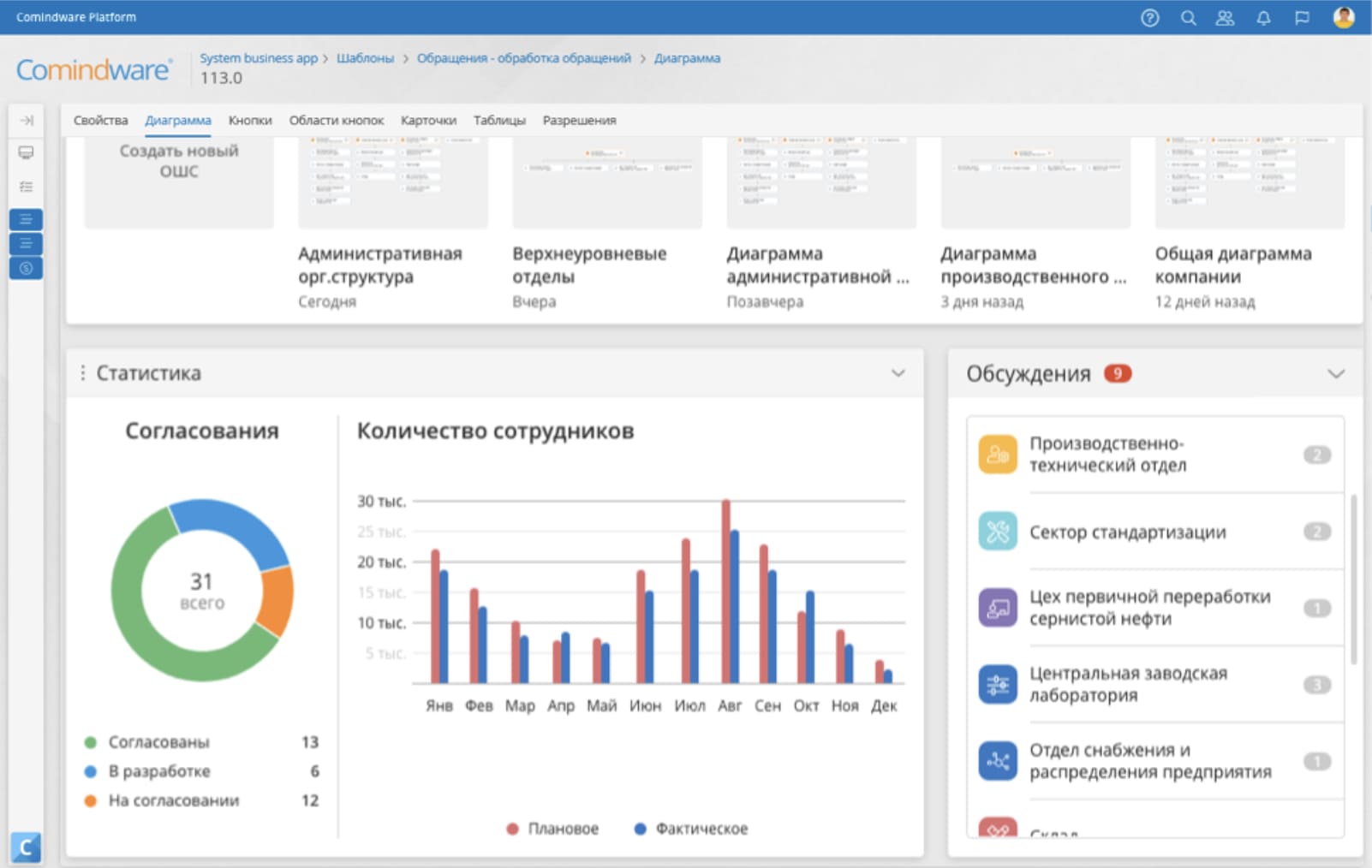This screenshot has height=868, width=1372.
Task: Collapse the sidebar with the arrow icon
Action: pos(27,122)
